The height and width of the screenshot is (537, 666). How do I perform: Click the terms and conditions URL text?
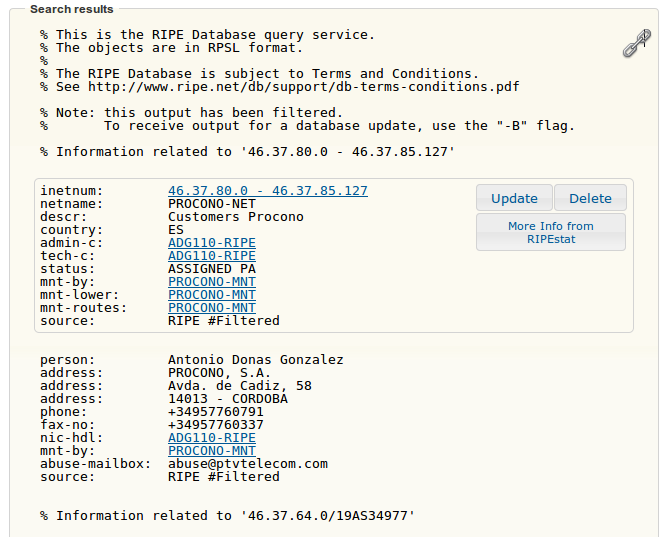pyautogui.click(x=304, y=87)
